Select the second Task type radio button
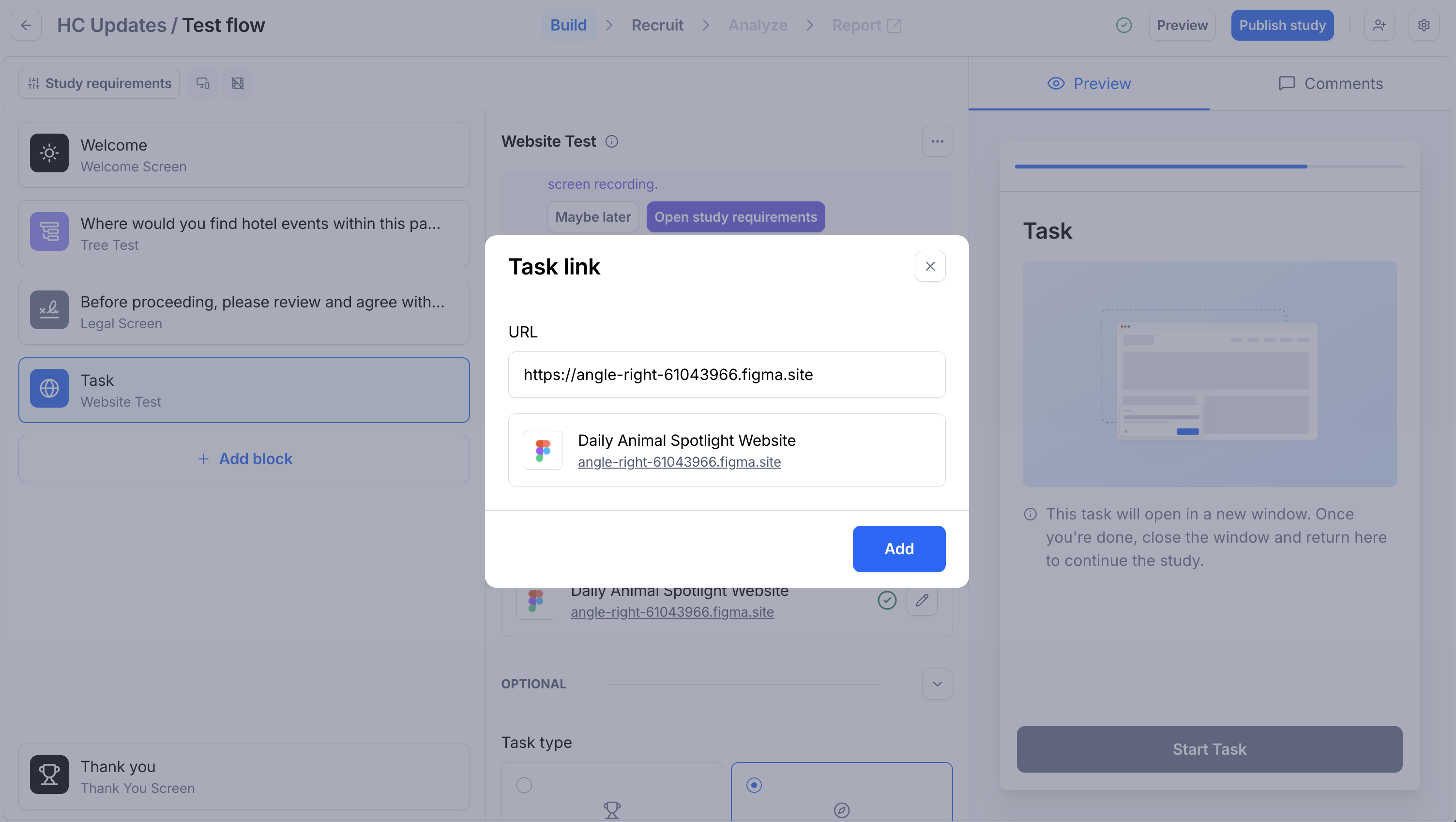Viewport: 1456px width, 822px height. point(754,785)
